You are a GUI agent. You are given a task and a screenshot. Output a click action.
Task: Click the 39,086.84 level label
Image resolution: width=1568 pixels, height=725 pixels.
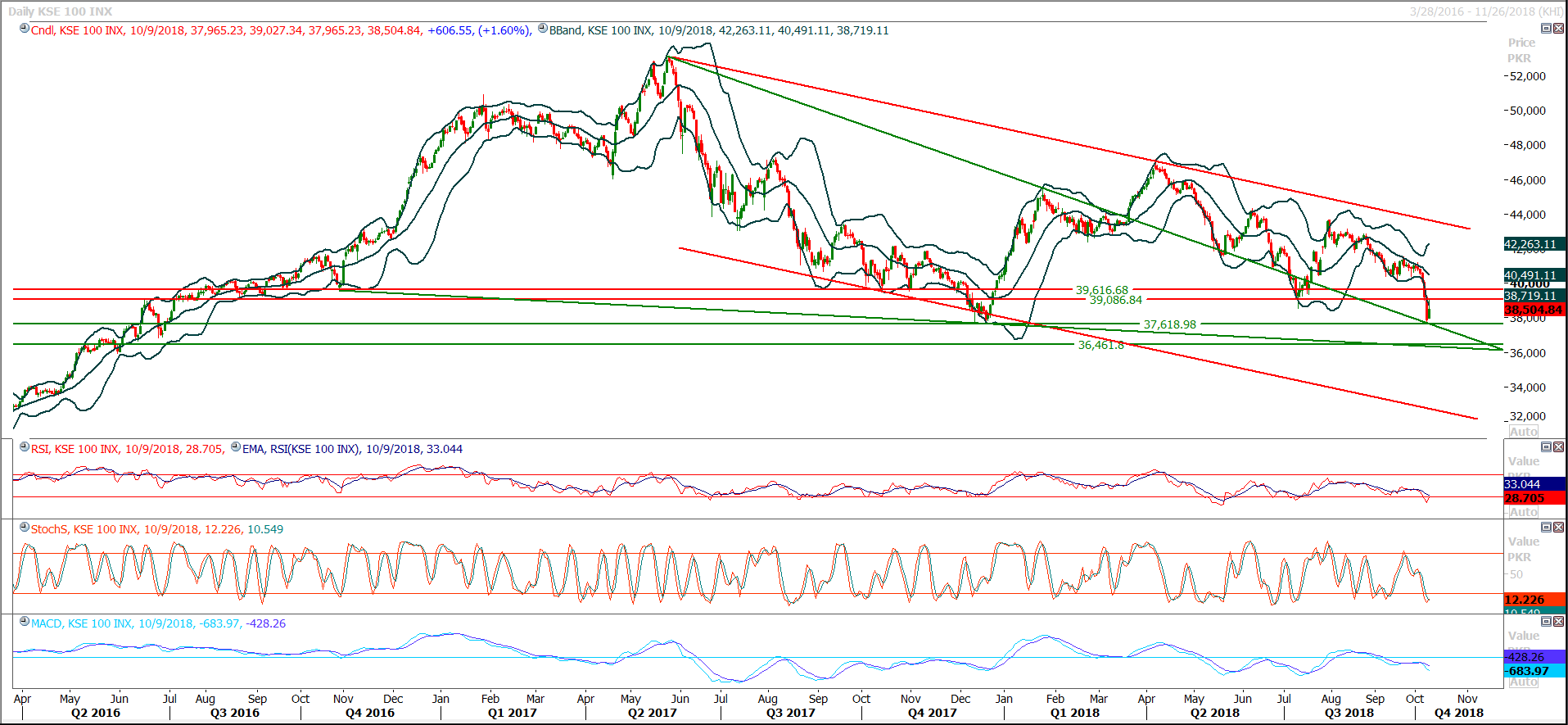1115,300
